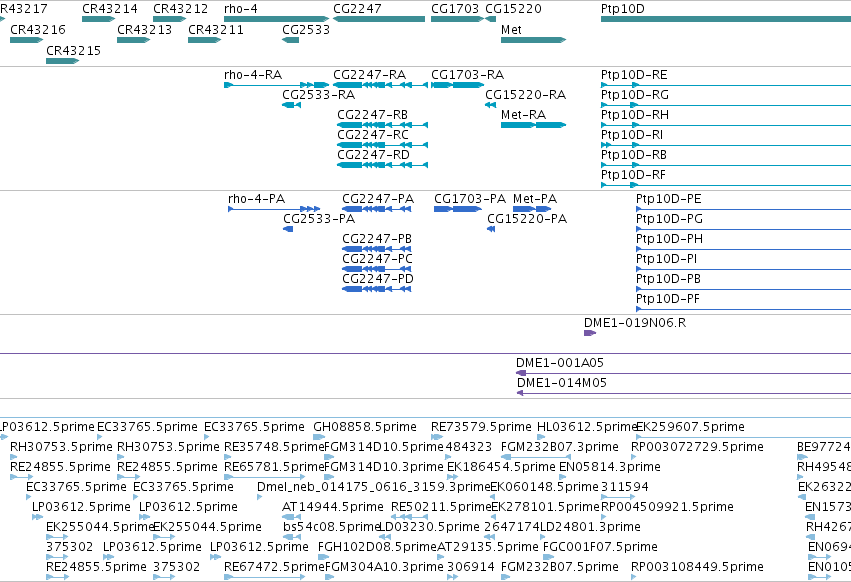Select the Ptp10D-RF transcript label
The image size is (851, 582).
633,175
